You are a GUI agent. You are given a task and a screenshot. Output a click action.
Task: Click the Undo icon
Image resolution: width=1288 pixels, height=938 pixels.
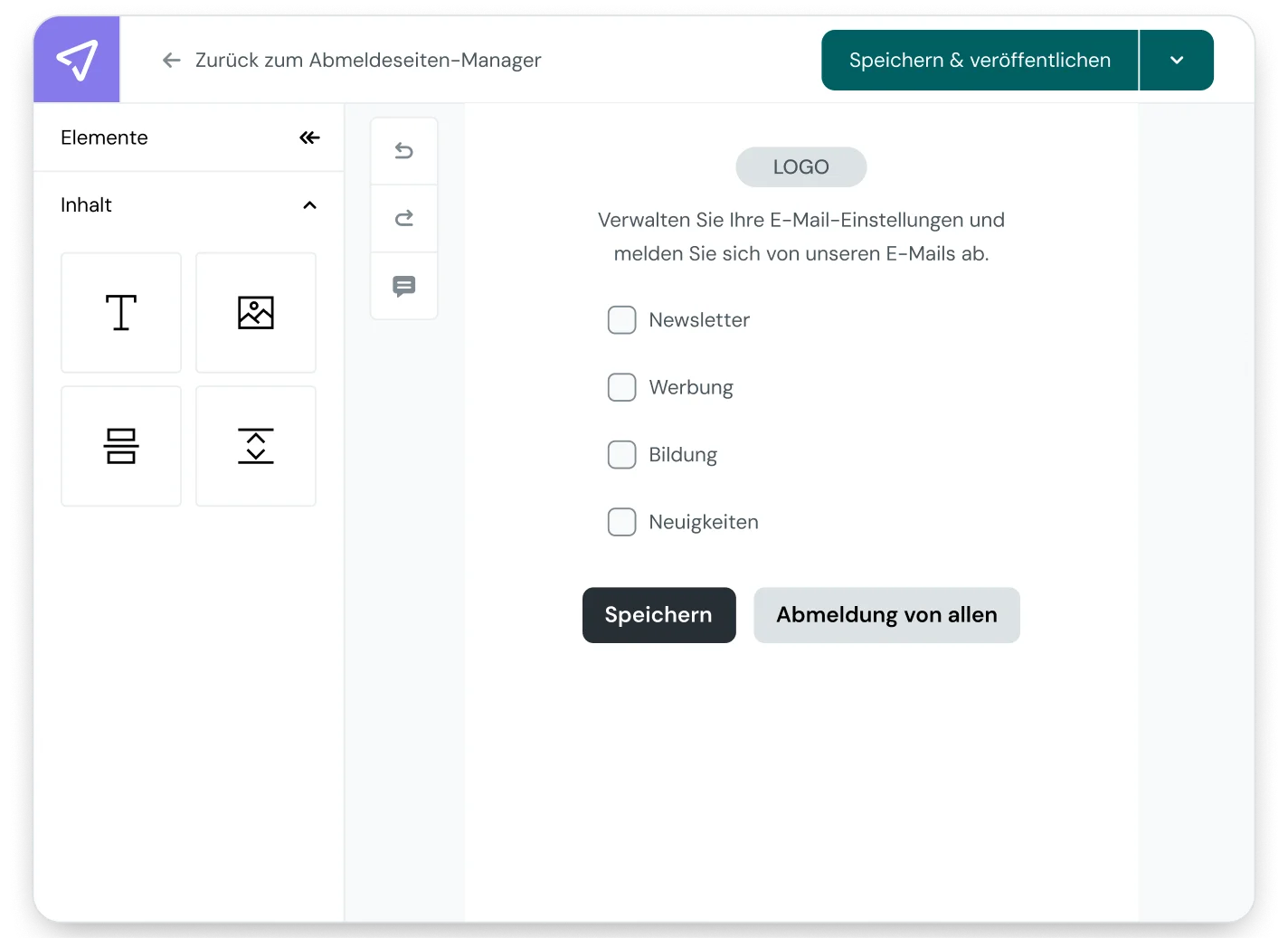[x=403, y=150]
